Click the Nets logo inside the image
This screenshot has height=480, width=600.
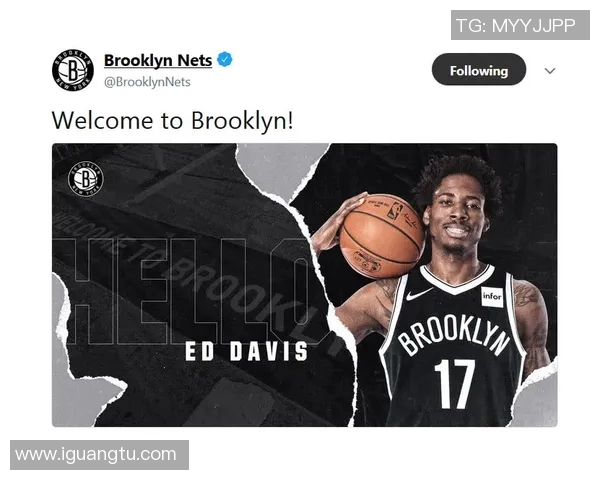pyautogui.click(x=86, y=178)
